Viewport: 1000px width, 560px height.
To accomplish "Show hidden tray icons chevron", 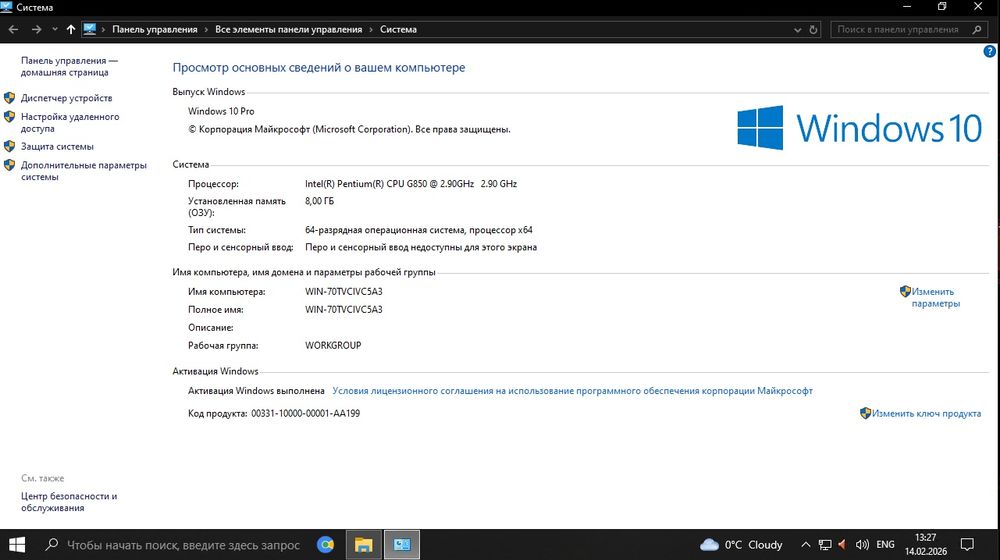I will (x=805, y=545).
